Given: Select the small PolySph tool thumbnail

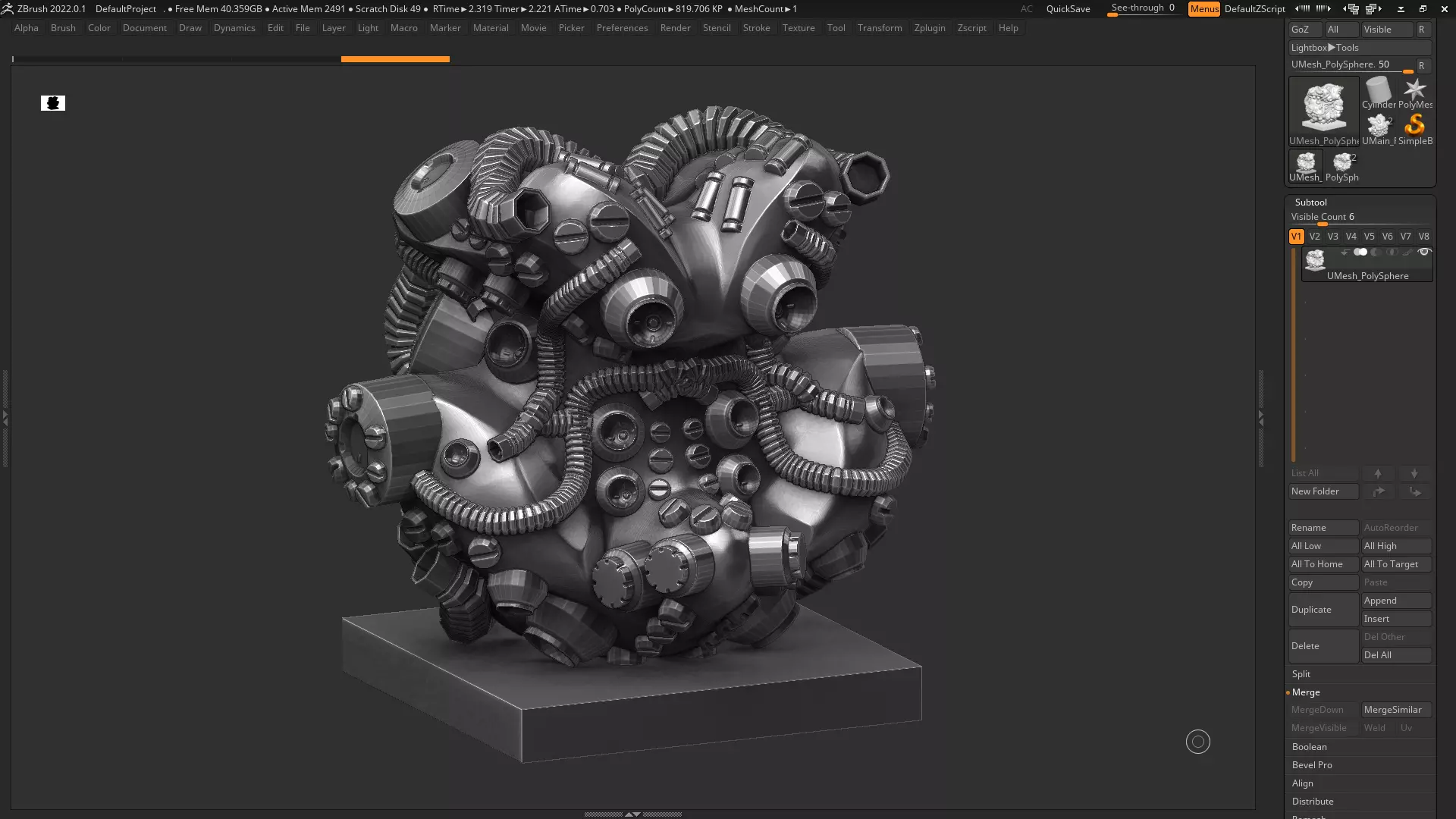Looking at the screenshot, I should 1342,165.
